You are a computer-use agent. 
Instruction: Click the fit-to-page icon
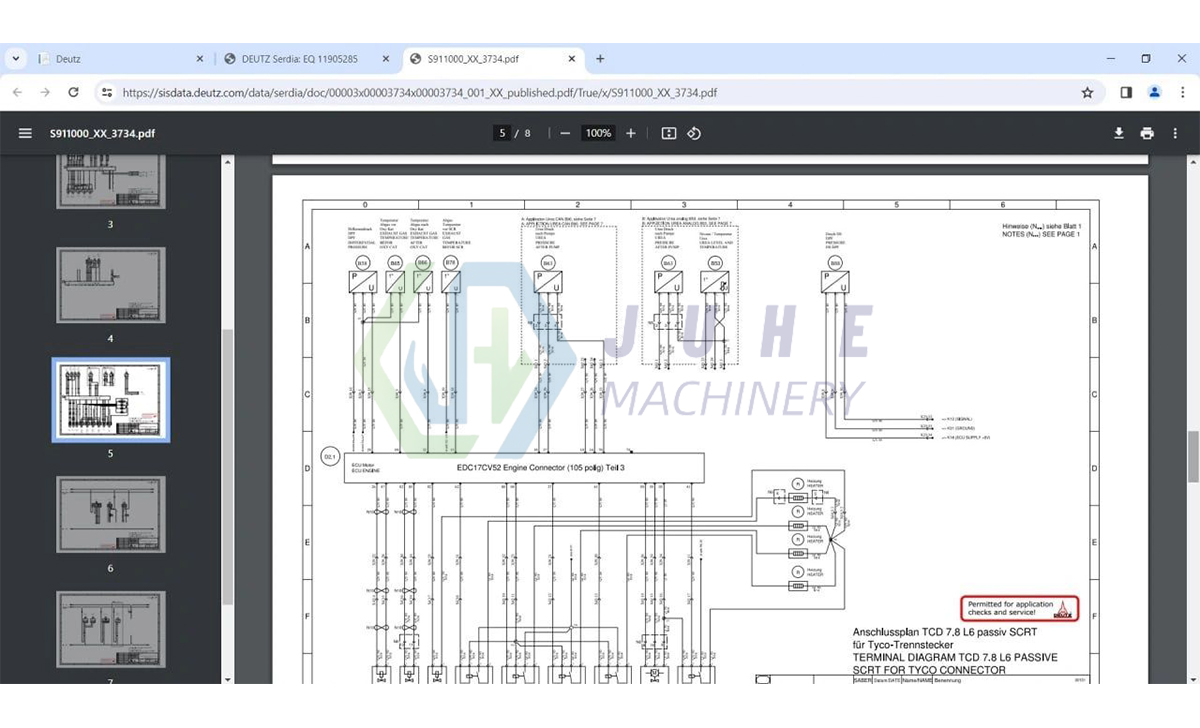[668, 132]
